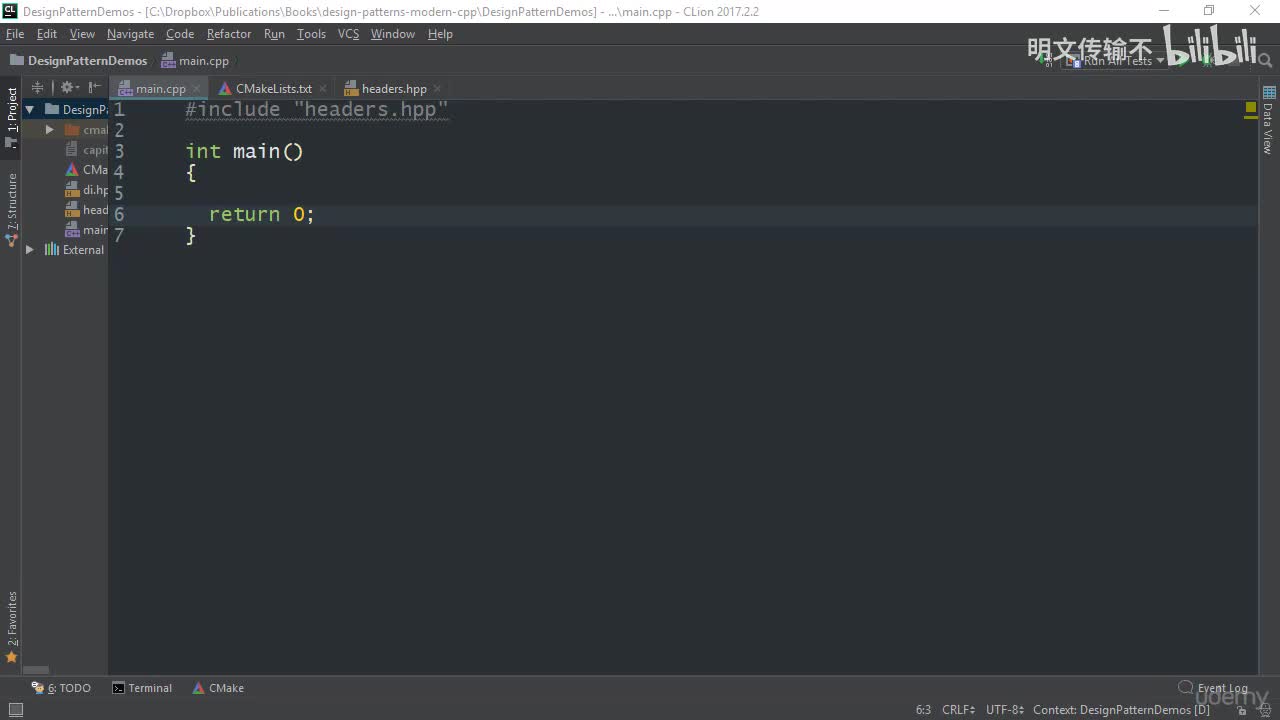The width and height of the screenshot is (1280, 720).
Task: Select the CMakeLists file in project tree
Action: click(x=86, y=170)
